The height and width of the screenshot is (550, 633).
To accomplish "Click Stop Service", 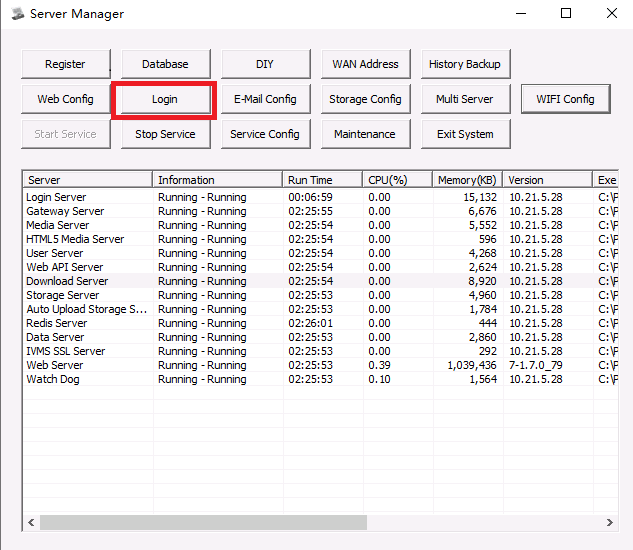I will 166,134.
